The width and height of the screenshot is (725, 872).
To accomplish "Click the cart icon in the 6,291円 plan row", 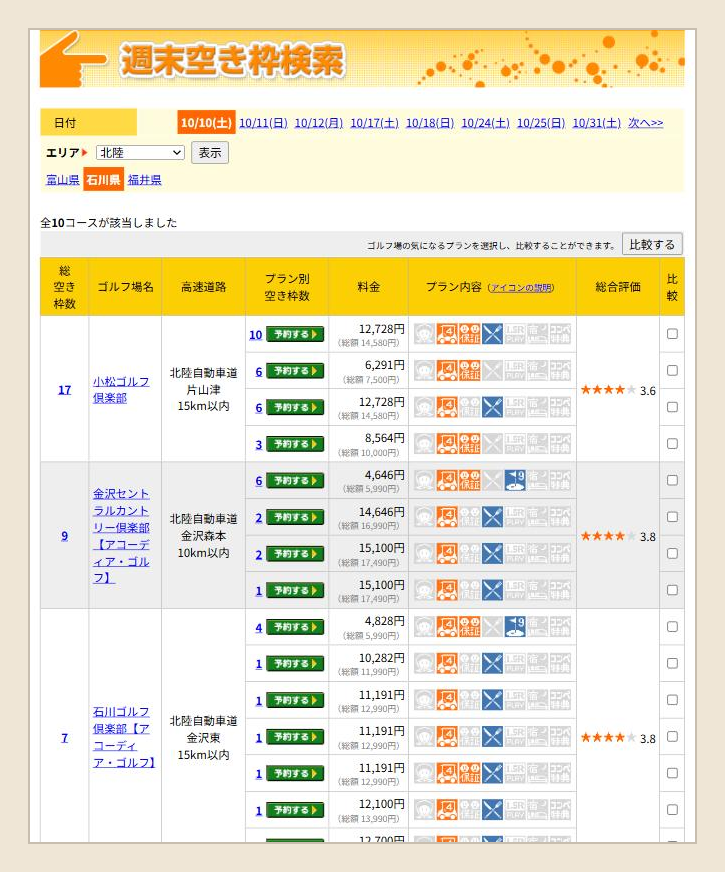I will 447,370.
